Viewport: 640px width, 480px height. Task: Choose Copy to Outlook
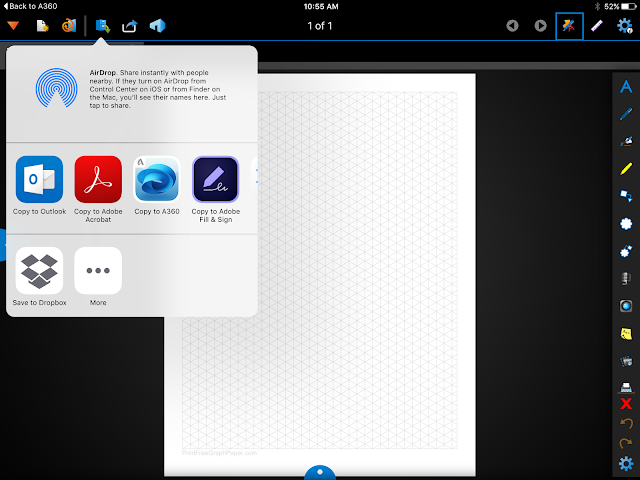tap(39, 184)
